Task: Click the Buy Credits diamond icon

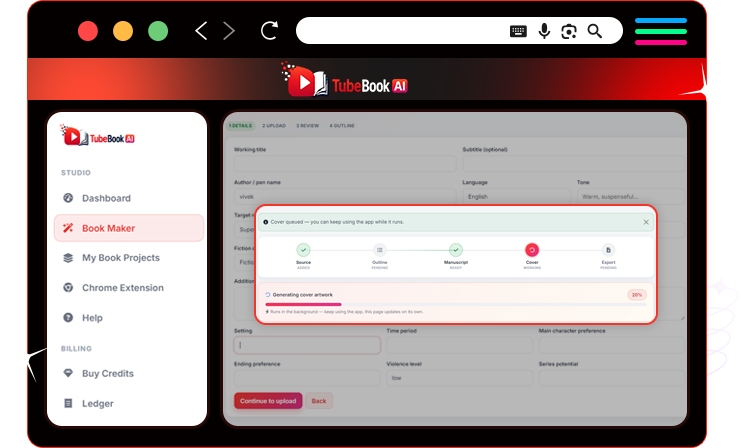Action: click(68, 373)
